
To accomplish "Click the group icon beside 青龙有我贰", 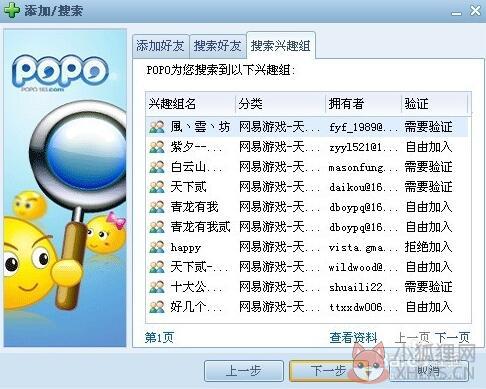I will (157, 227).
